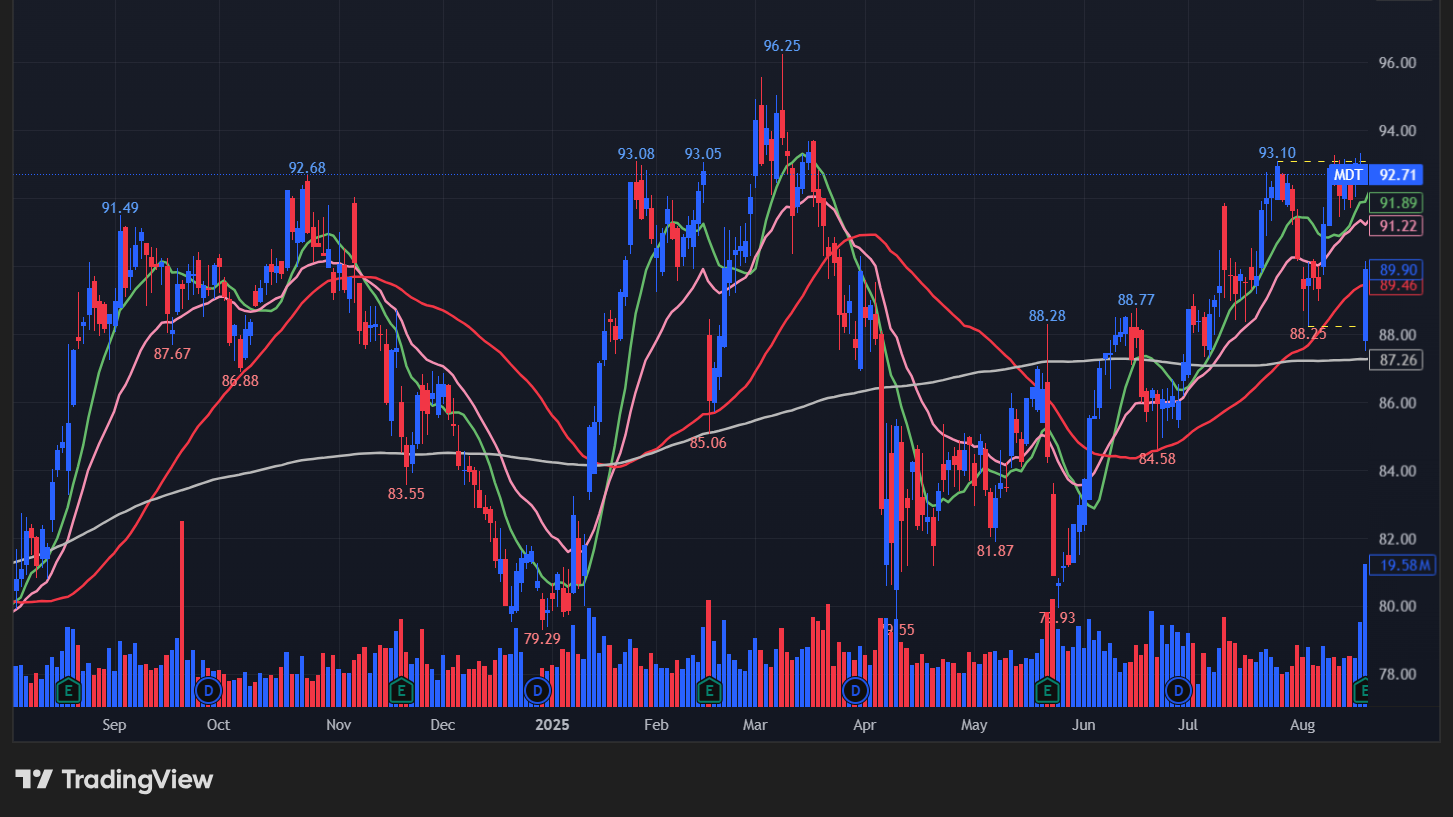1453x817 pixels.
Task: Click the 96.00 price axis tick
Action: pos(1398,63)
